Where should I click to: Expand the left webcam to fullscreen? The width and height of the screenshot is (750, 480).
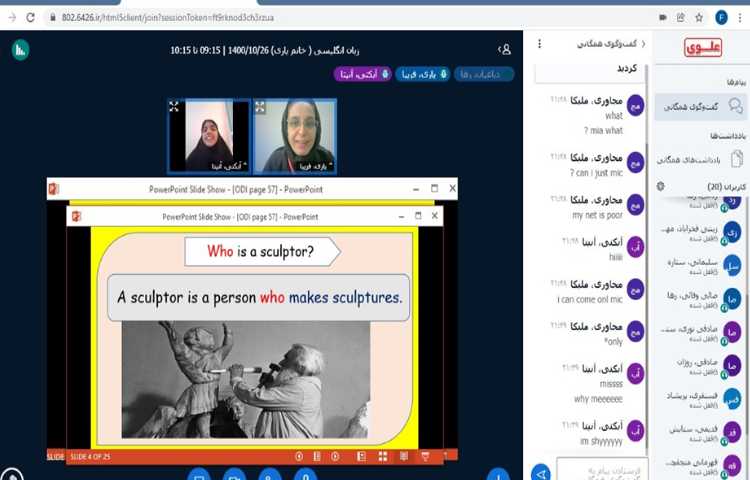[x=174, y=106]
